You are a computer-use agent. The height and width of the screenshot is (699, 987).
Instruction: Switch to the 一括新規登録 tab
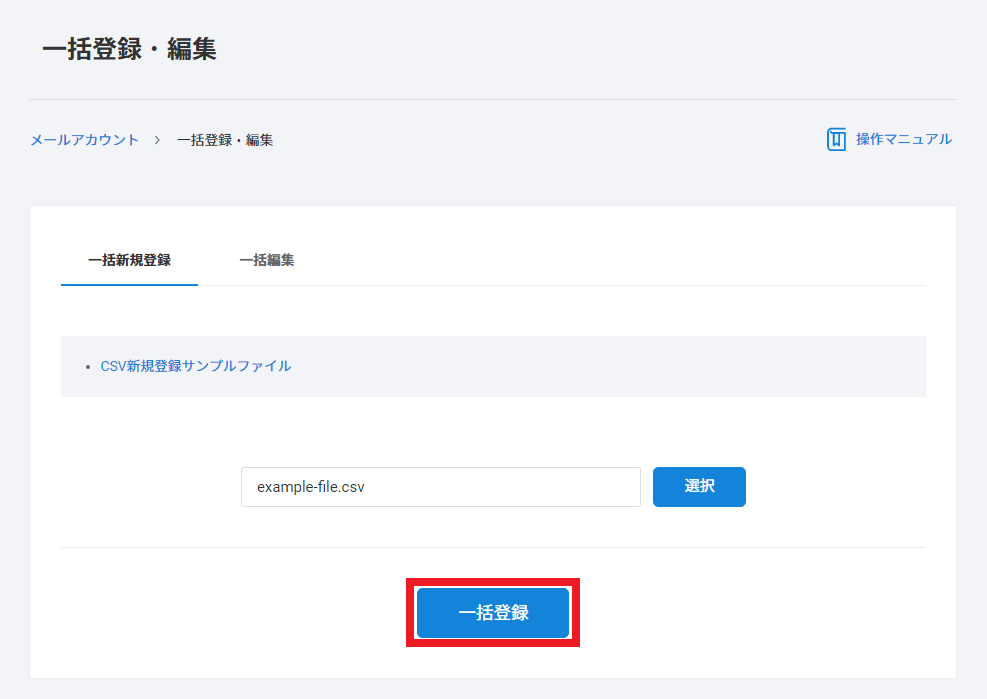129,260
